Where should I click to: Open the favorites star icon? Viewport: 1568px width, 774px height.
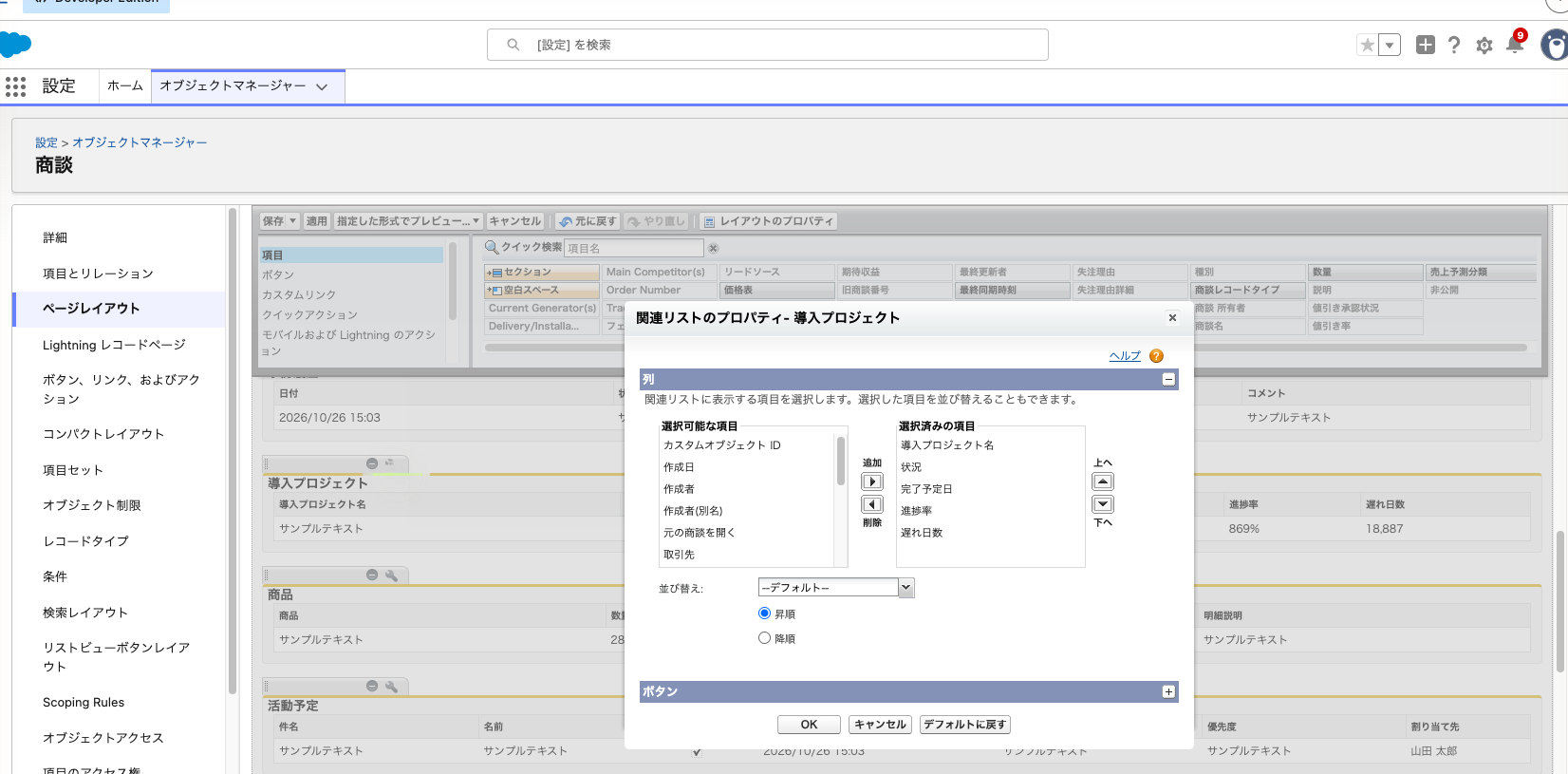tap(1367, 45)
